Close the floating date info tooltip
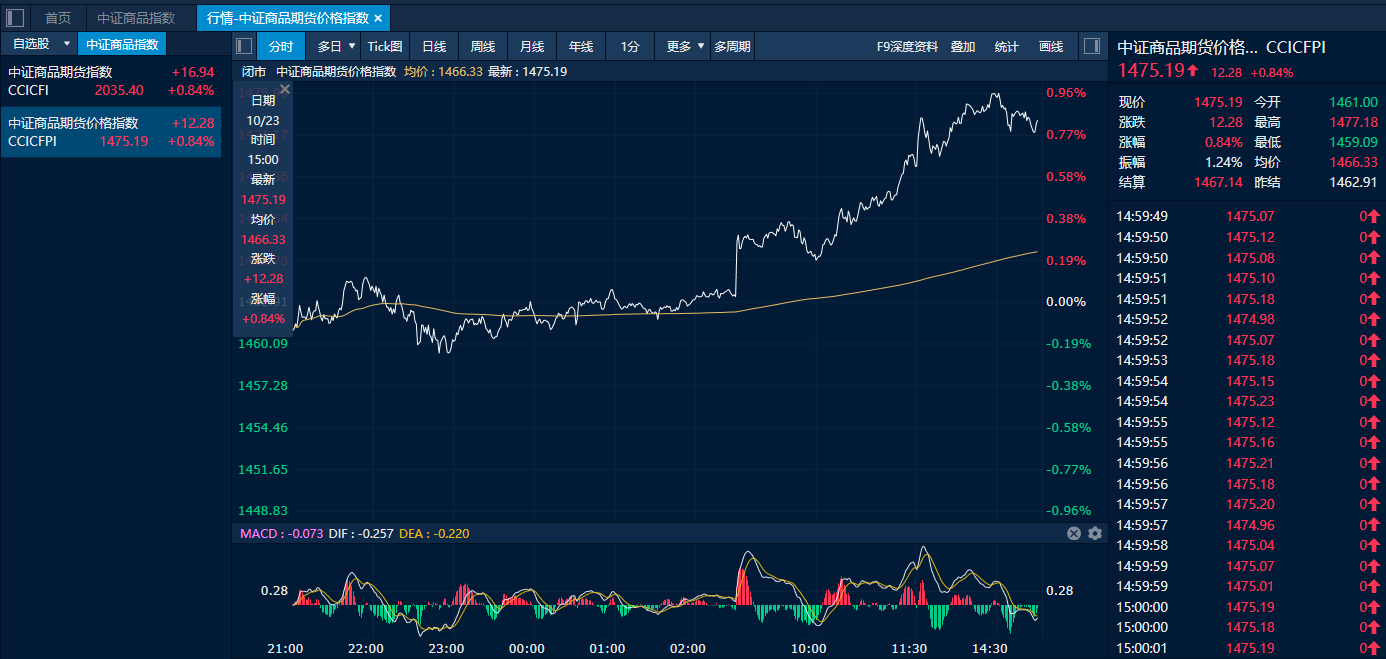The image size is (1386, 659). tap(284, 90)
